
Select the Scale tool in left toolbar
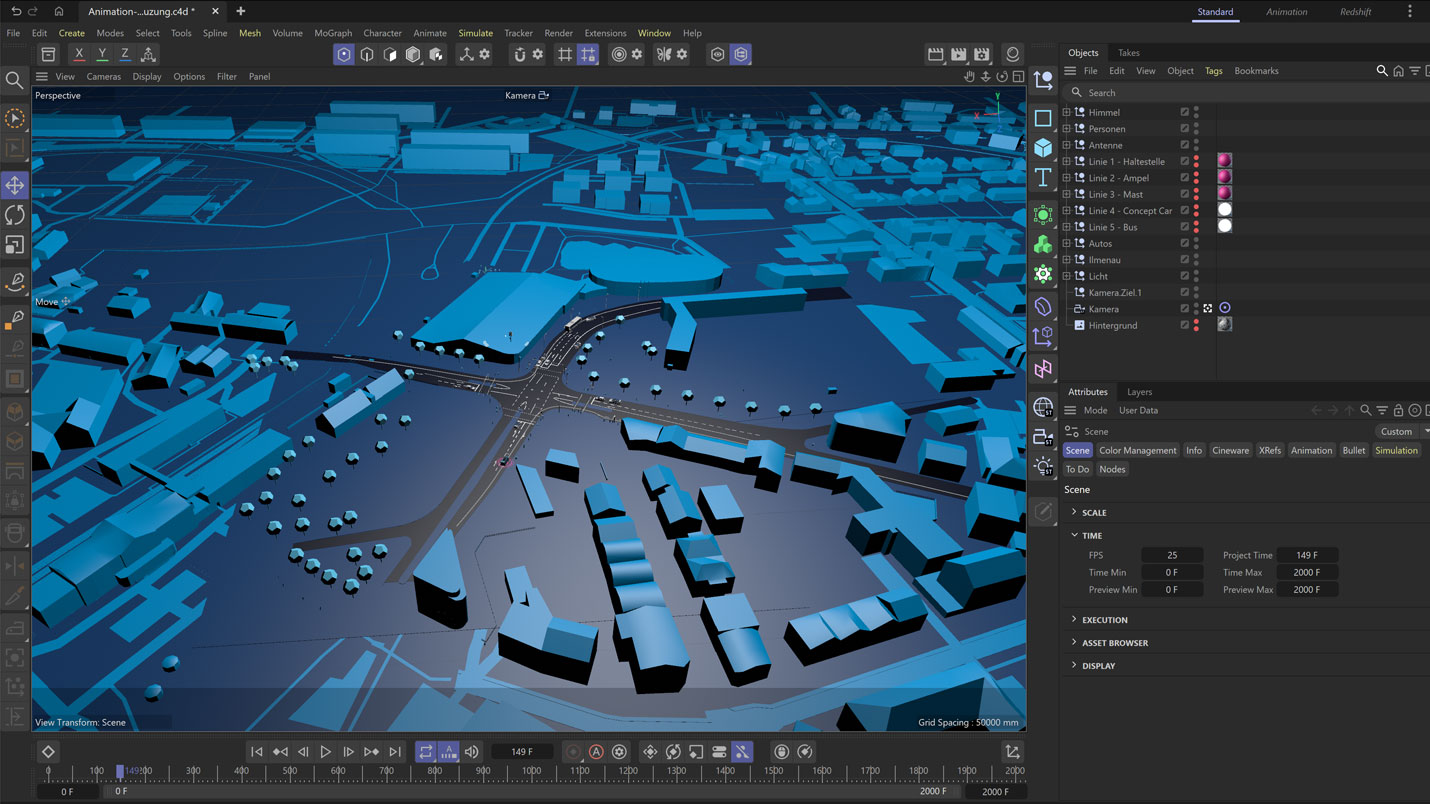click(15, 245)
